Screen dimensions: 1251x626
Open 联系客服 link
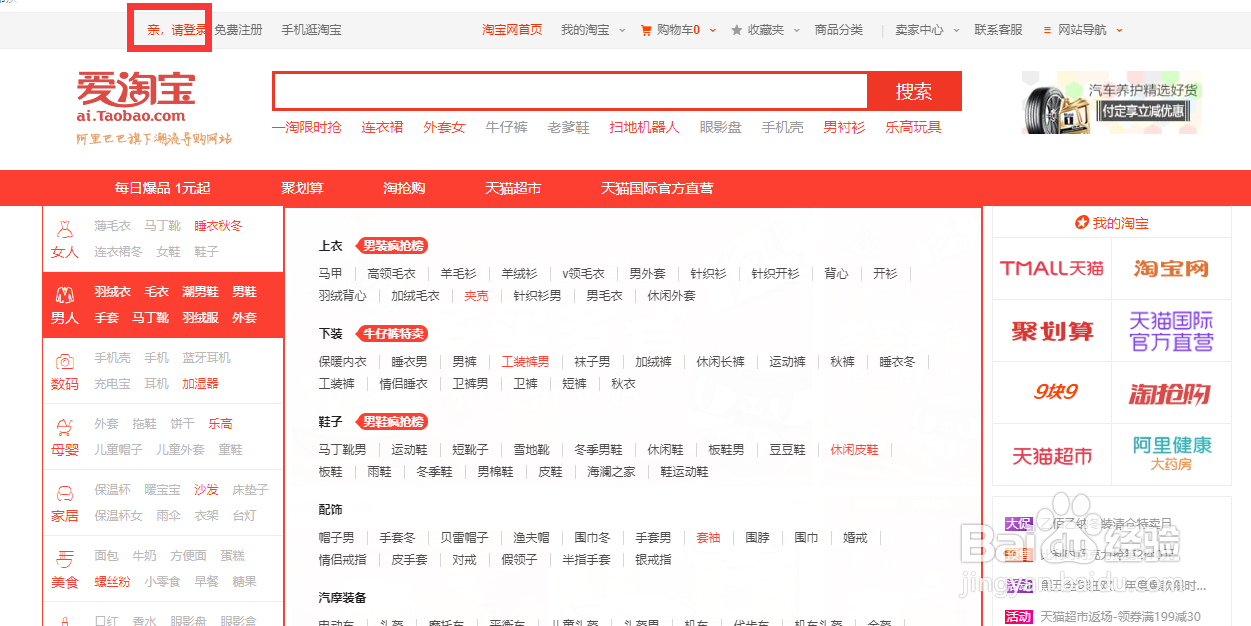[999, 30]
